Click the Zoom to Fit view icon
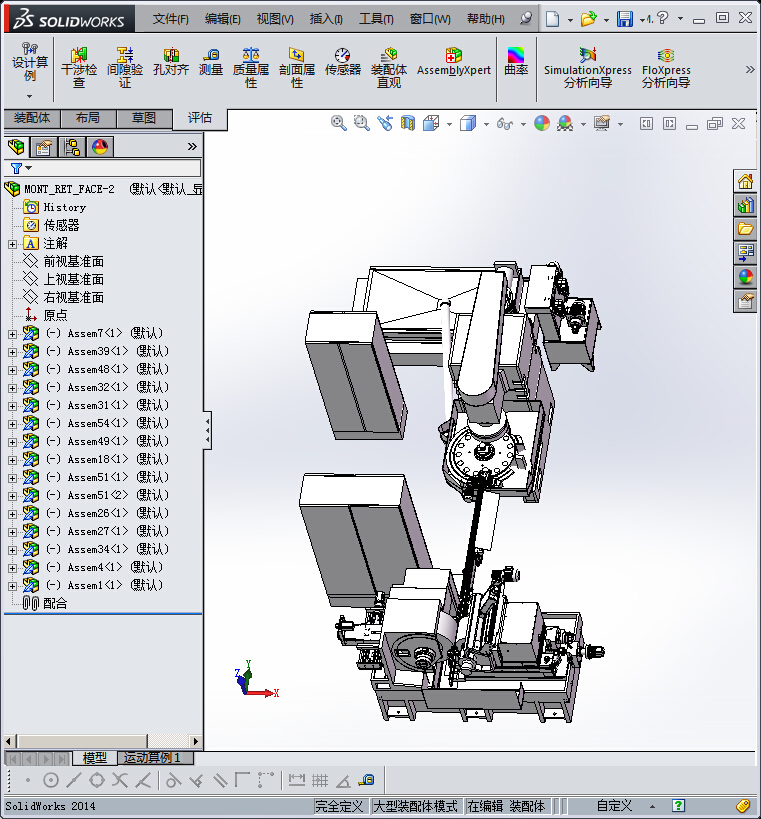The image size is (761, 819). pyautogui.click(x=339, y=123)
